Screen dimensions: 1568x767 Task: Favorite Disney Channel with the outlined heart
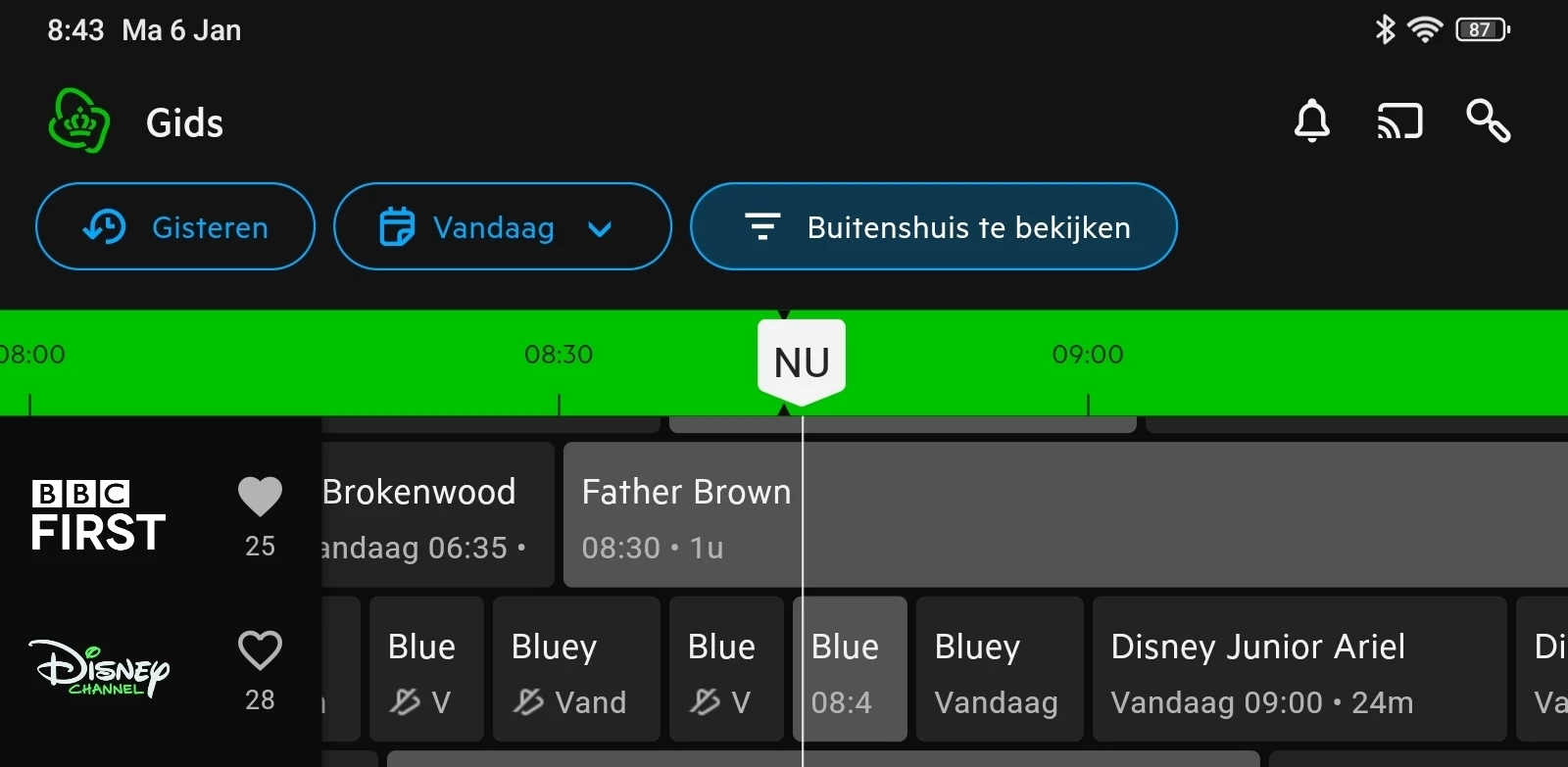pyautogui.click(x=260, y=650)
